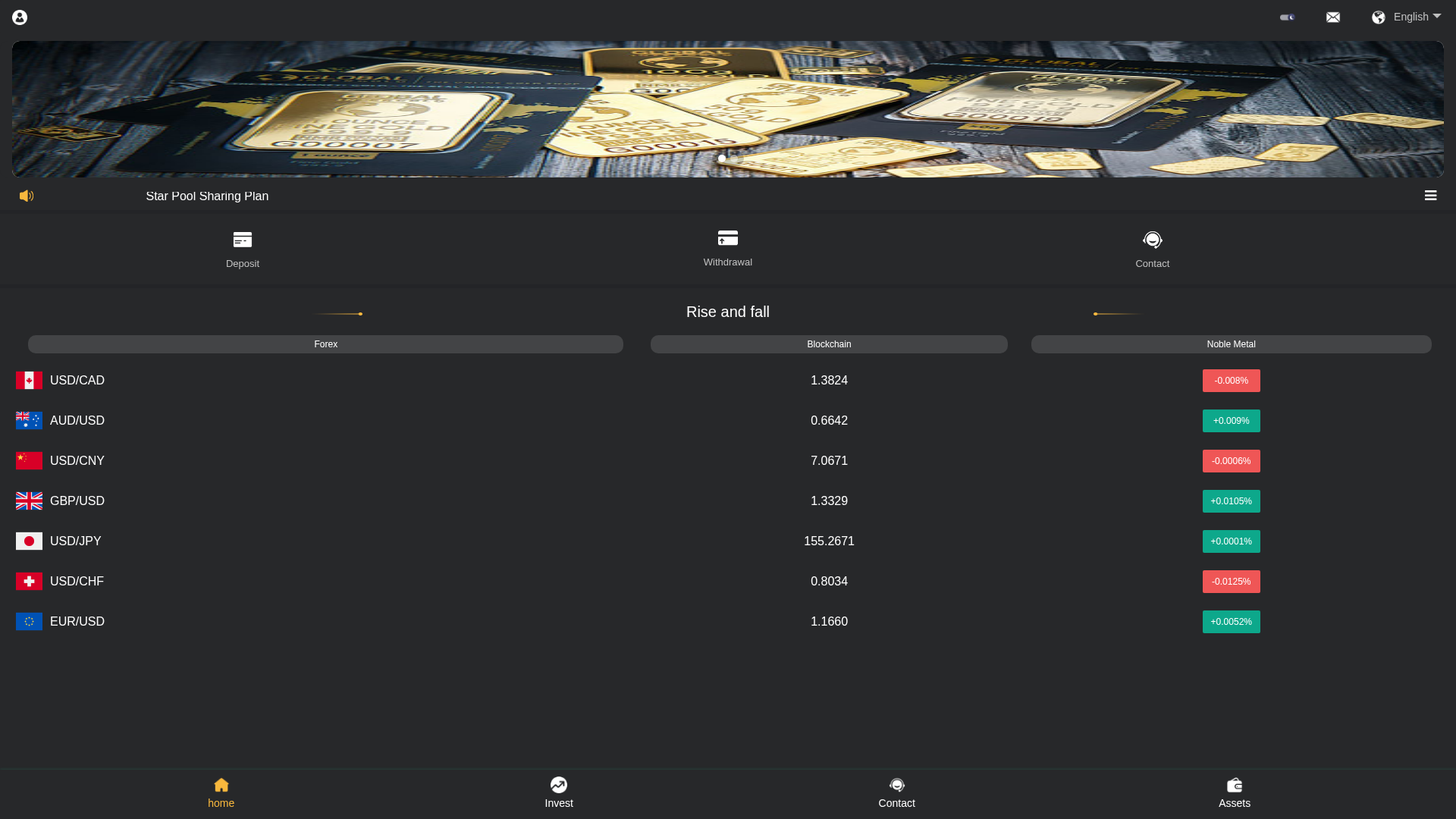
Task: Click the -0.0125% change badge
Action: point(1231,582)
